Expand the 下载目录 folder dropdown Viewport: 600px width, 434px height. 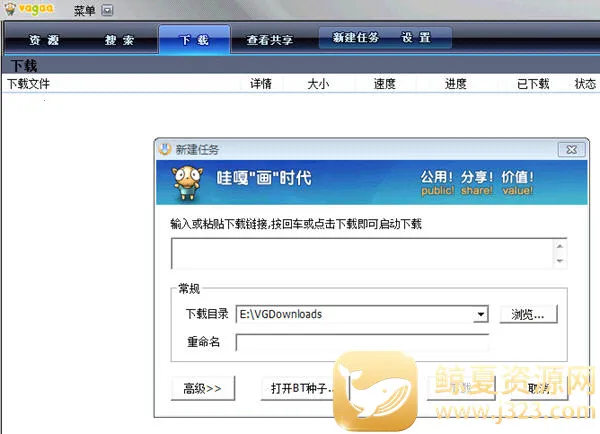click(481, 314)
